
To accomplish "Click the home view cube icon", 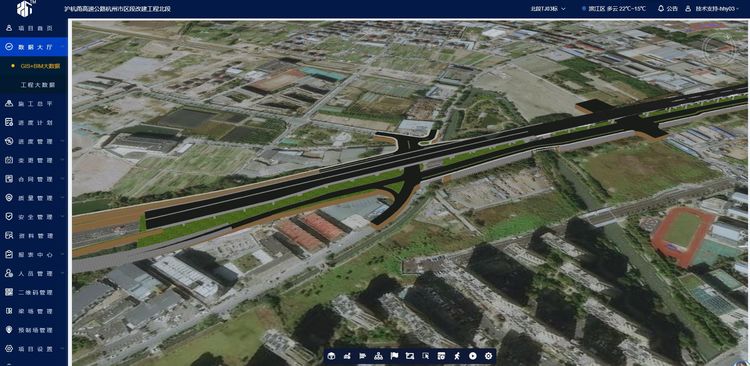I will [x=331, y=356].
